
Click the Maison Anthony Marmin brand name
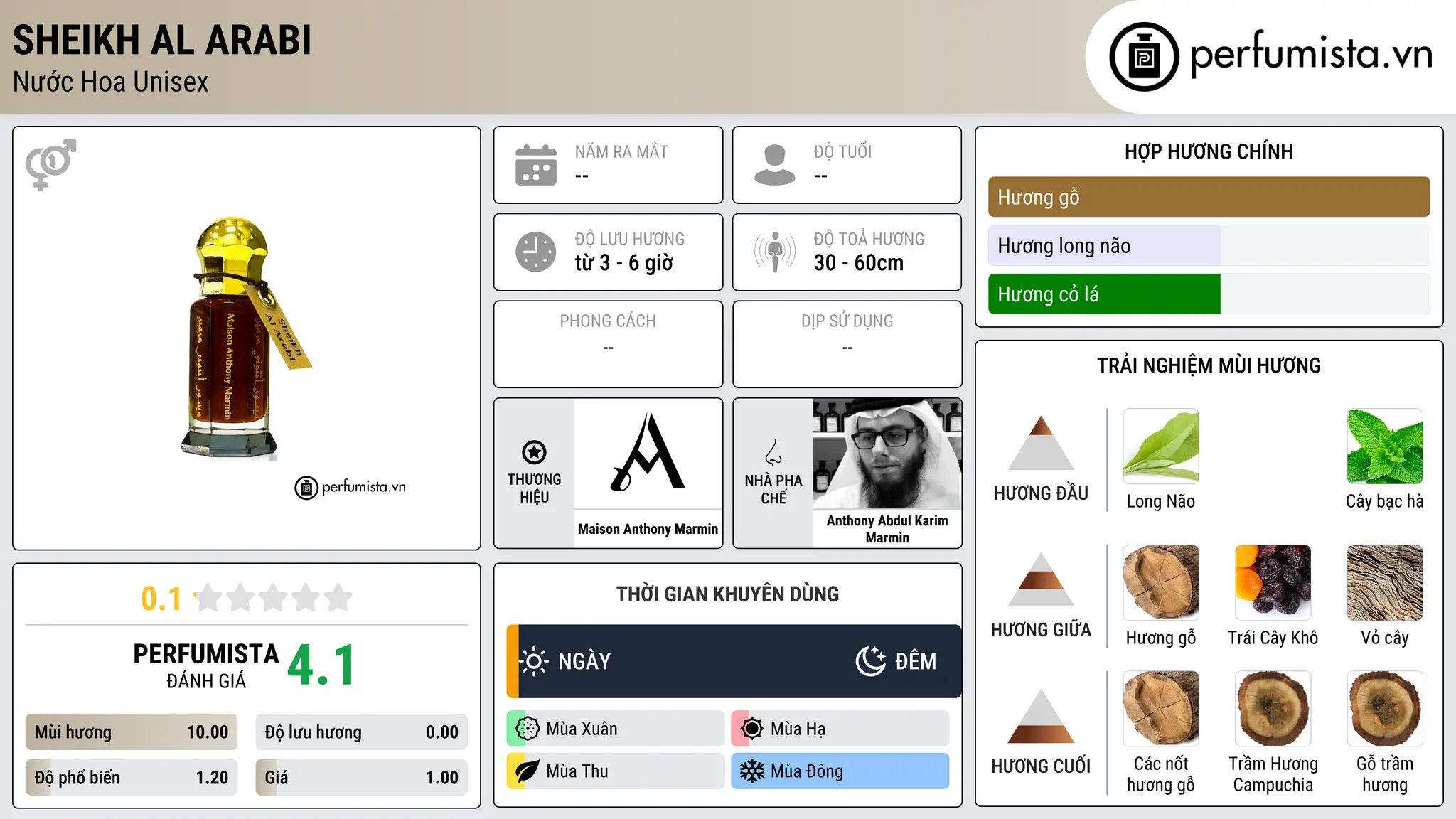(648, 529)
